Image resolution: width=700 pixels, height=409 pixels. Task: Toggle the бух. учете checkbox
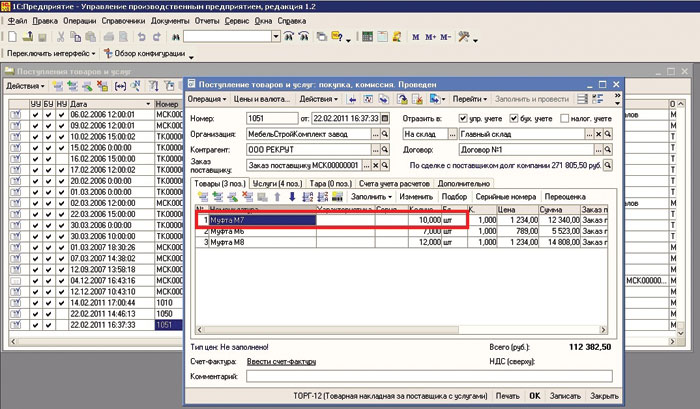(514, 119)
